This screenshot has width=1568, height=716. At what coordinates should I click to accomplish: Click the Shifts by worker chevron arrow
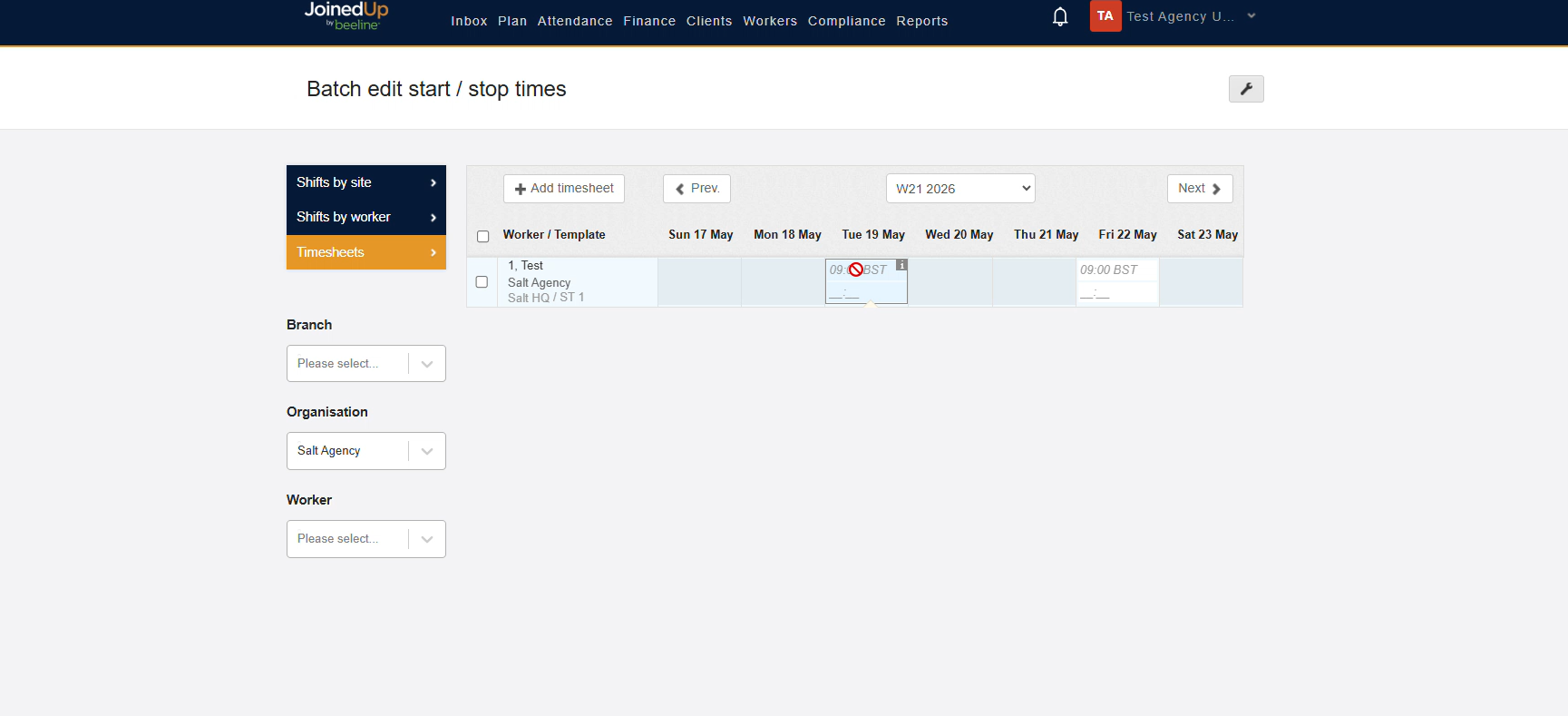(433, 218)
